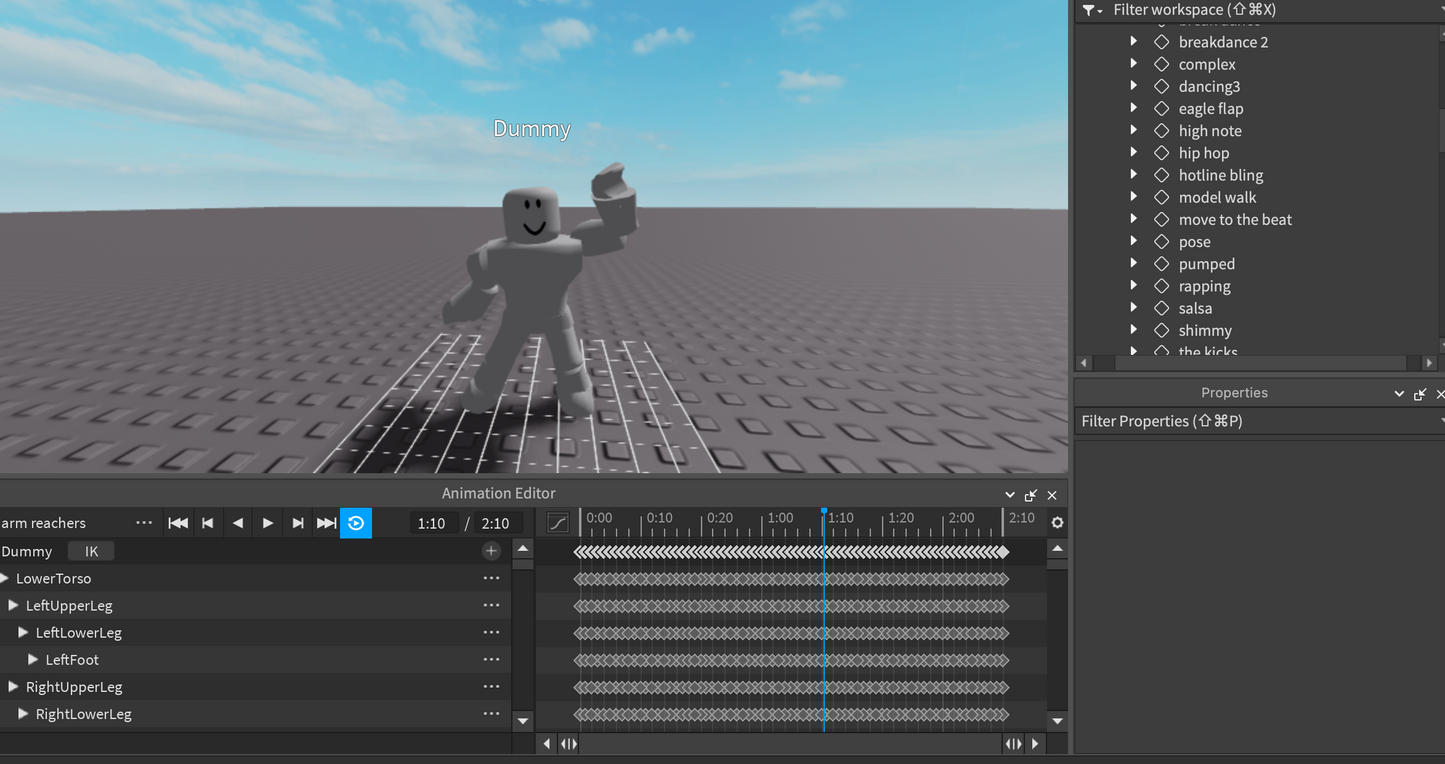Open LeftLowerLeg track options menu
This screenshot has width=1445, height=764.
tap(491, 632)
